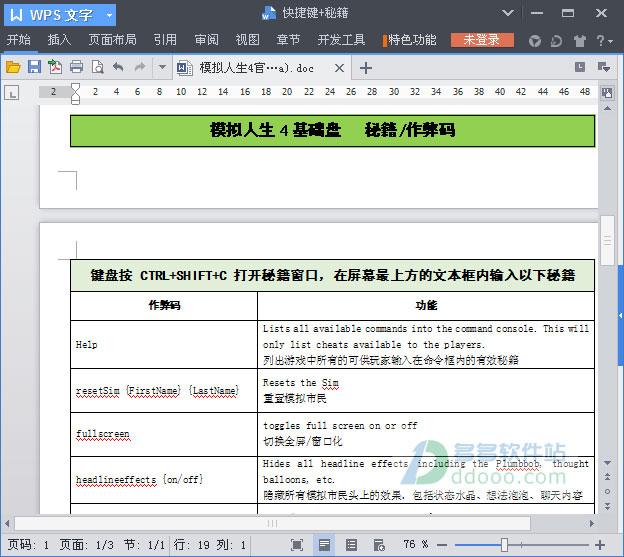Expand the quick access toolbar dropdown arrow
The height and width of the screenshot is (557, 624).
162,67
